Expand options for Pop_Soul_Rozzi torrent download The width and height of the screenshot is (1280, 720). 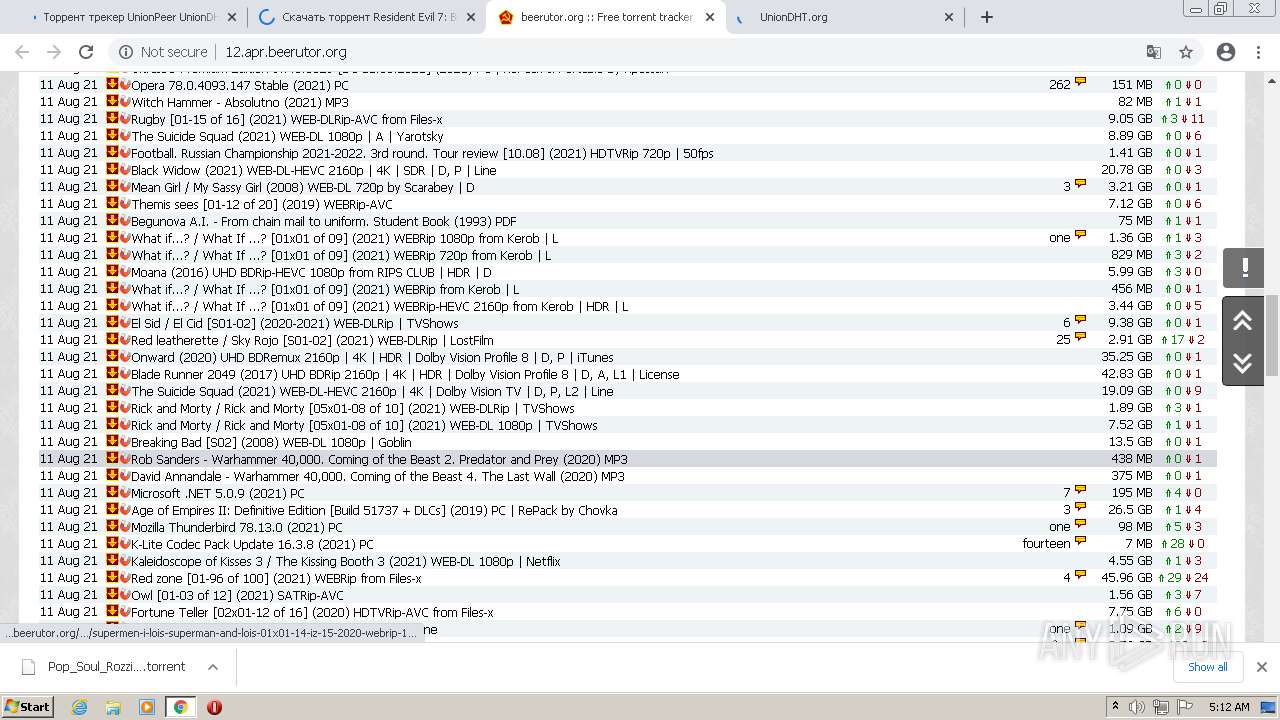tap(212, 667)
